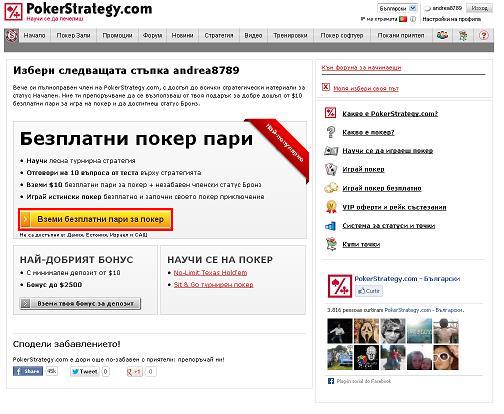
Task: Click the PokerStrategy icon next to 'Какво е PokerStrategy.com?'
Action: (330, 113)
